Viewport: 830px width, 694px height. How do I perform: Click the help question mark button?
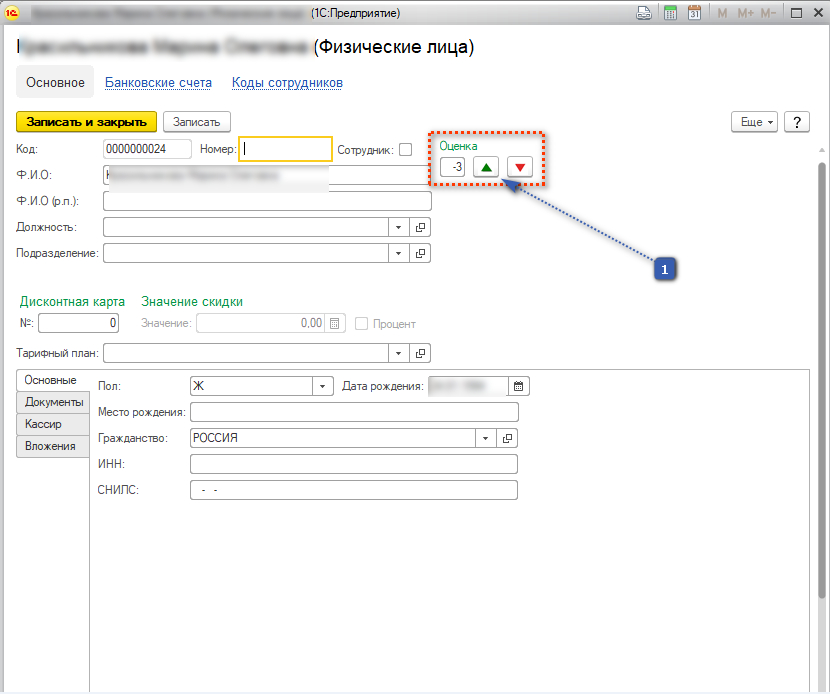click(796, 121)
